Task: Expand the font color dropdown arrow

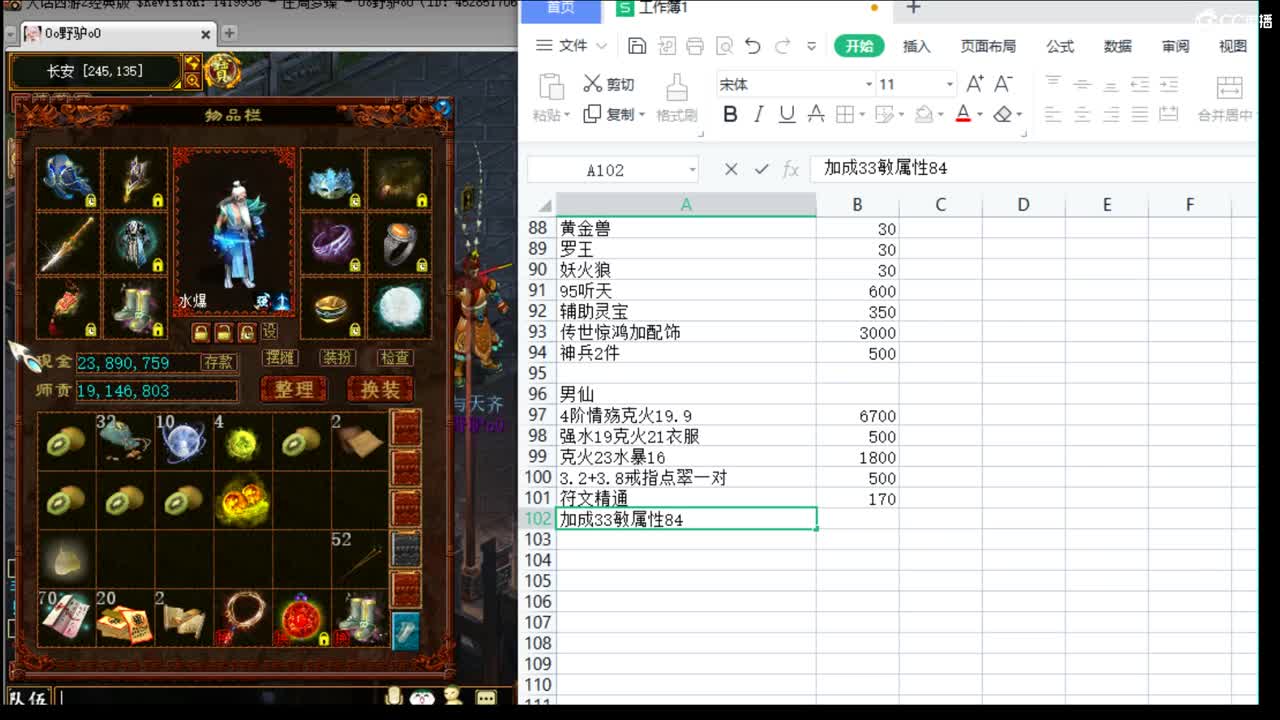Action: tap(980, 115)
